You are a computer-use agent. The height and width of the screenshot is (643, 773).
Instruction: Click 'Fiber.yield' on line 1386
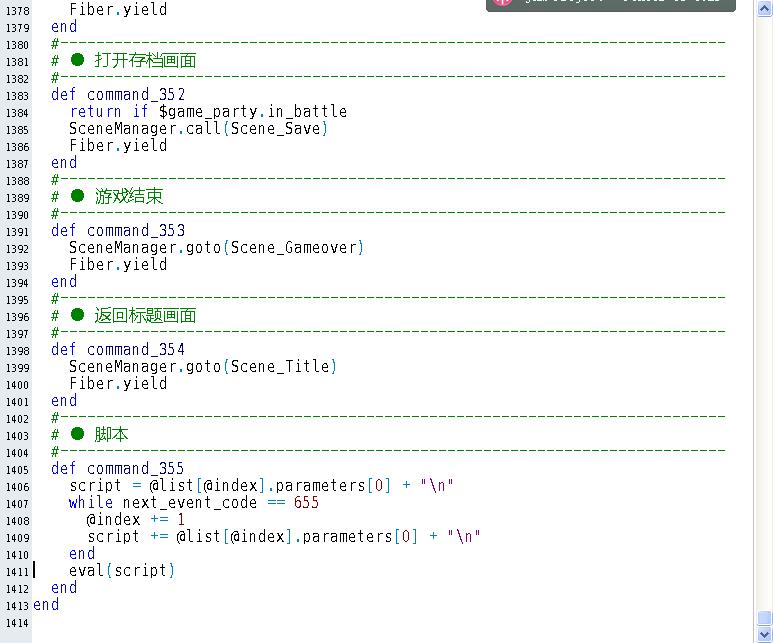(118, 145)
